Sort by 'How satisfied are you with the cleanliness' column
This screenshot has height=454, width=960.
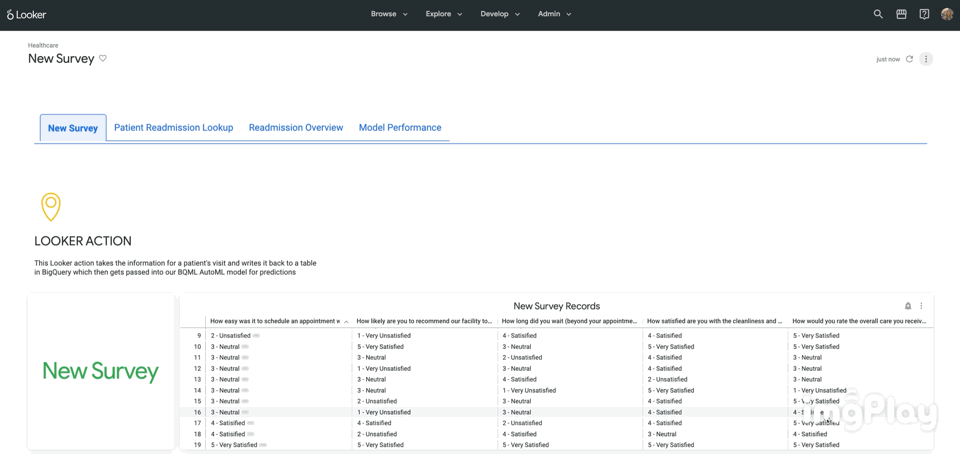(x=714, y=321)
